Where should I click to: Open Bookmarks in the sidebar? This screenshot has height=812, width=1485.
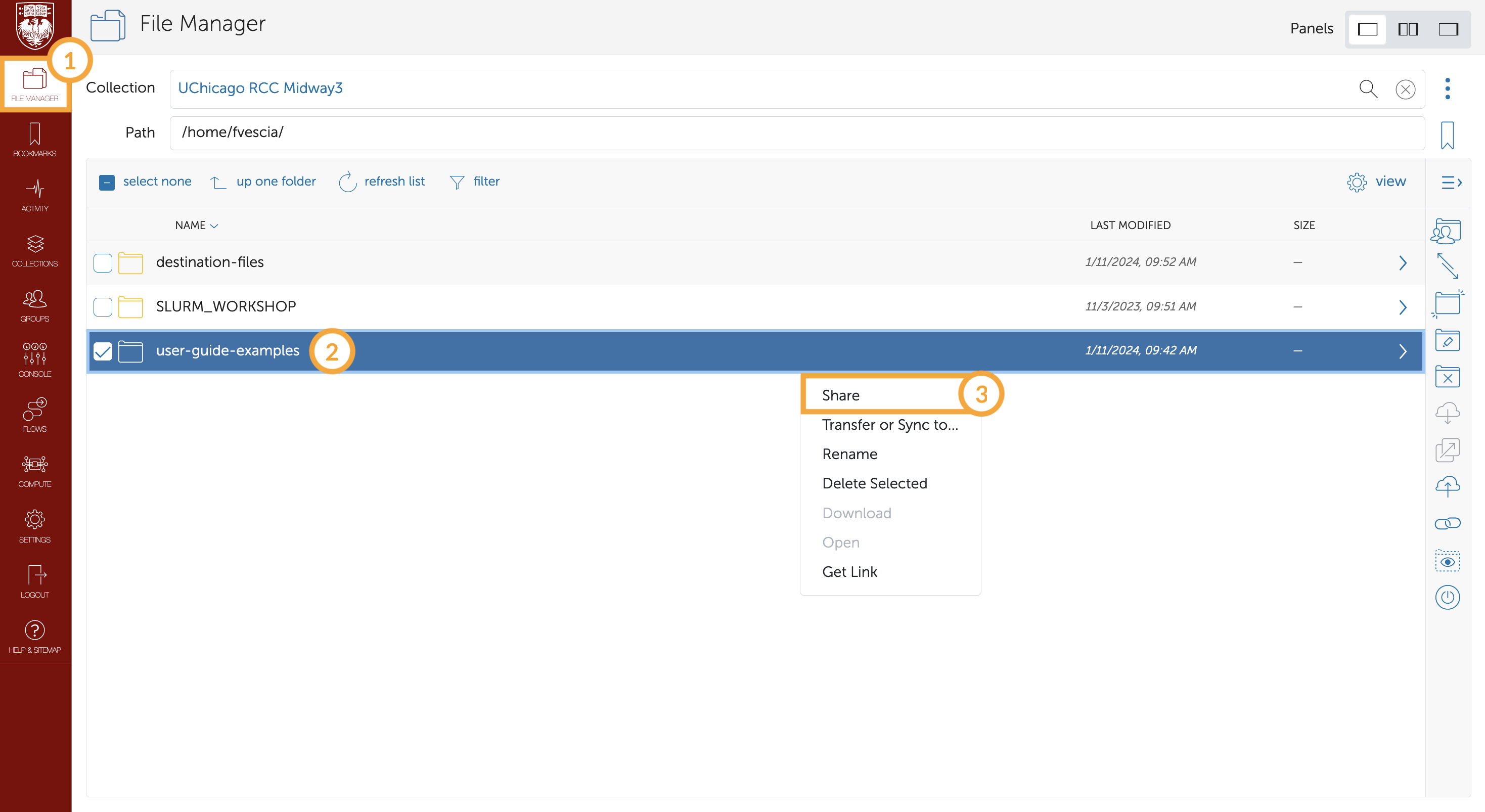click(34, 140)
